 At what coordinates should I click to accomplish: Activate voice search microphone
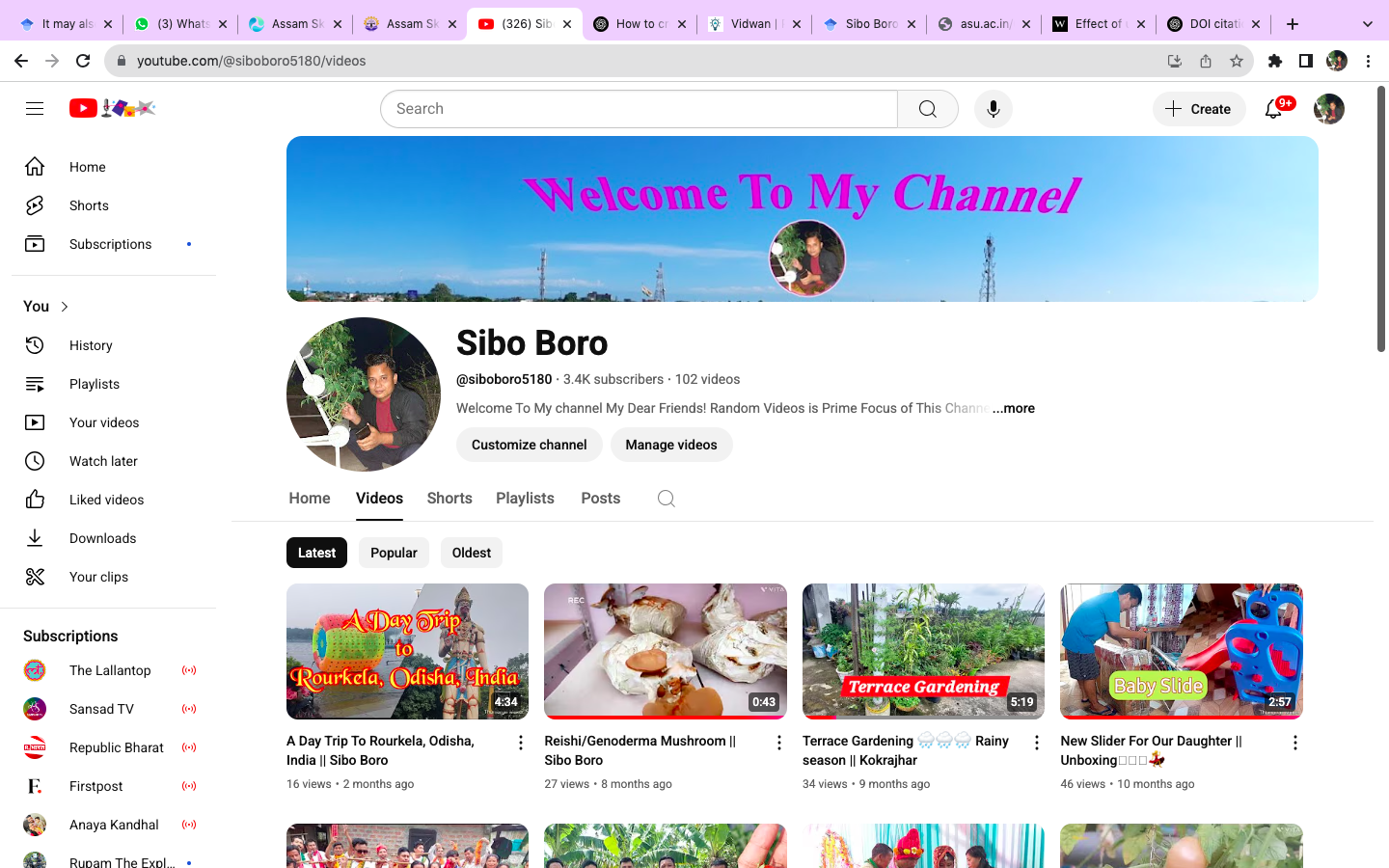pyautogui.click(x=993, y=109)
